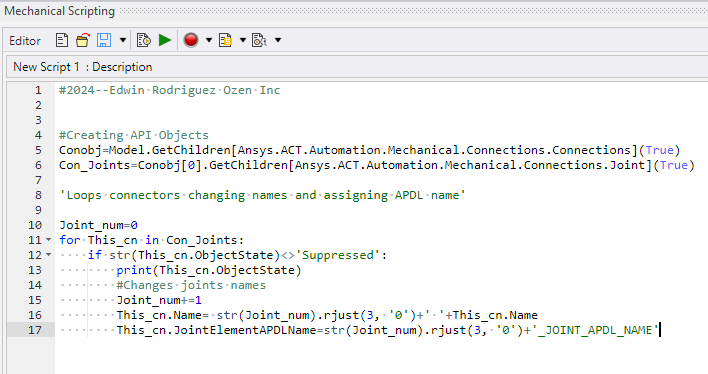The width and height of the screenshot is (708, 374).
Task: Open the snippets icon with orange S
Action: tap(225, 41)
